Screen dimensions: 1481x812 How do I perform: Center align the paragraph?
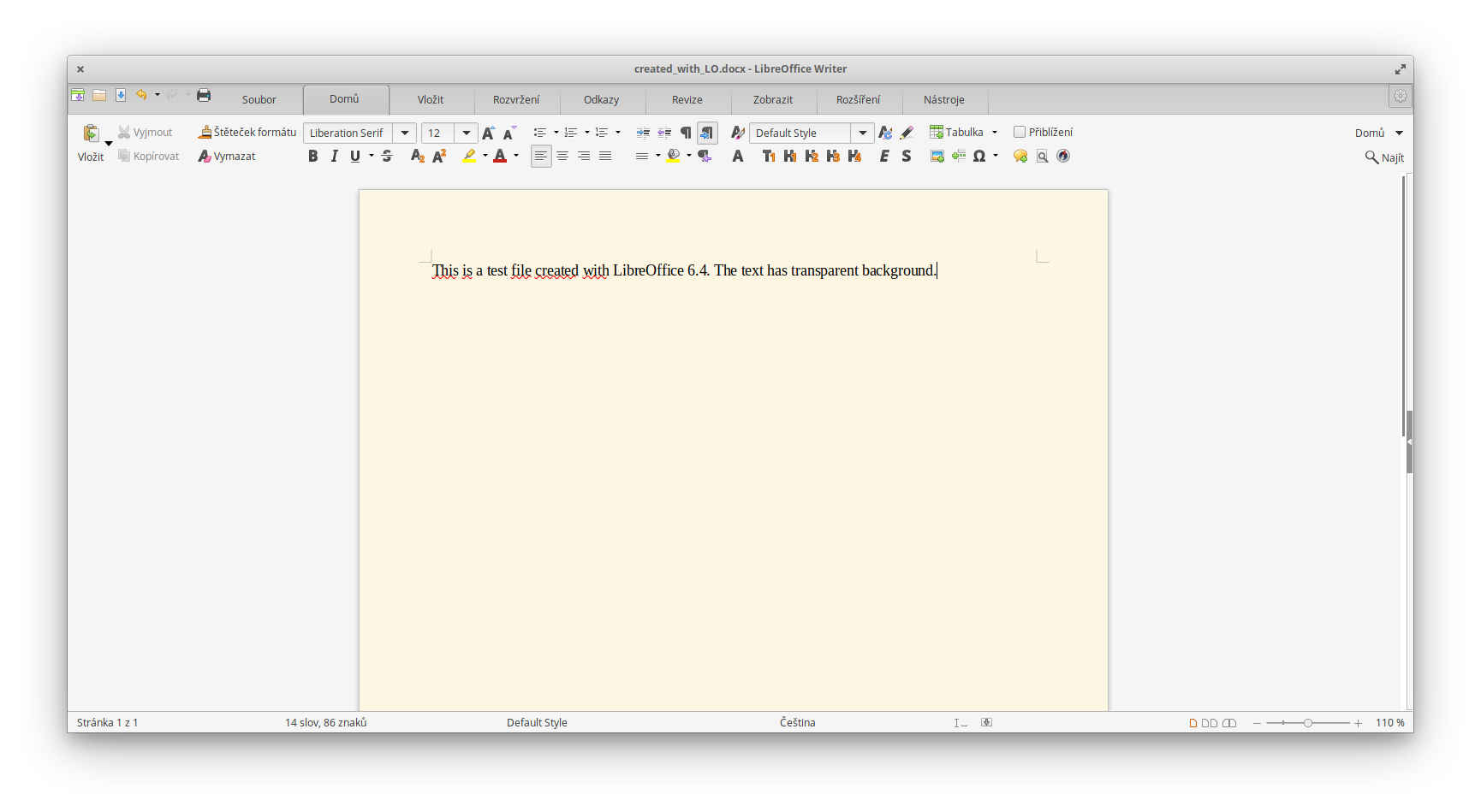(x=562, y=156)
